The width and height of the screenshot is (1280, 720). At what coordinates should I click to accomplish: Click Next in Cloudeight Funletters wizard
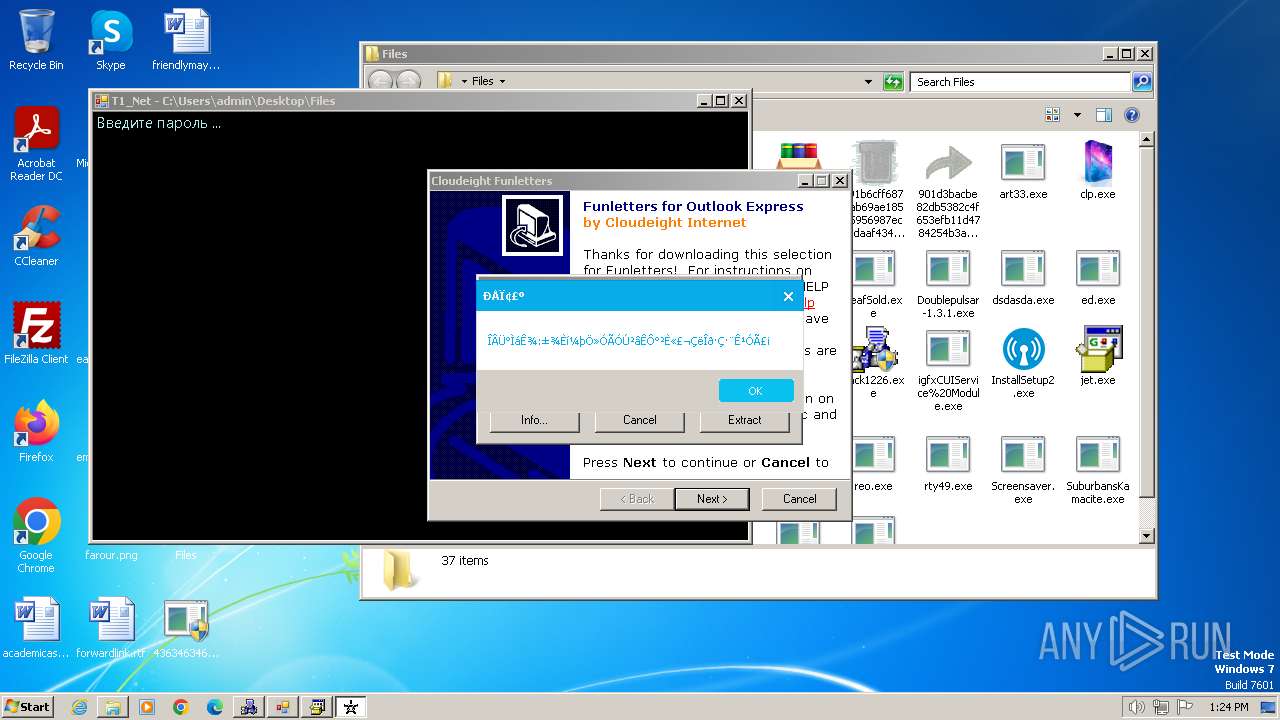pos(711,499)
